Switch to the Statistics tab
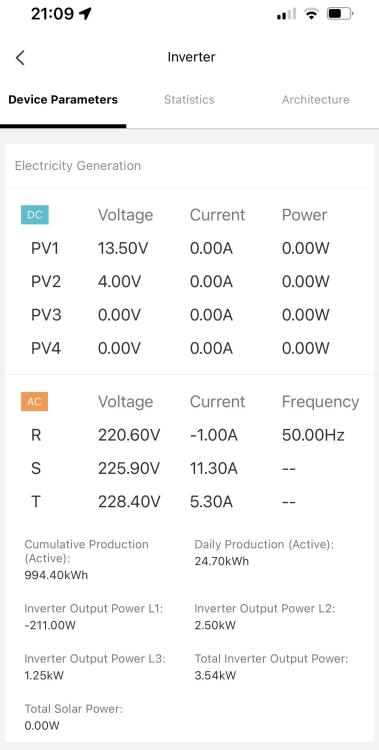Viewport: 379px width, 750px height. pyautogui.click(x=189, y=99)
